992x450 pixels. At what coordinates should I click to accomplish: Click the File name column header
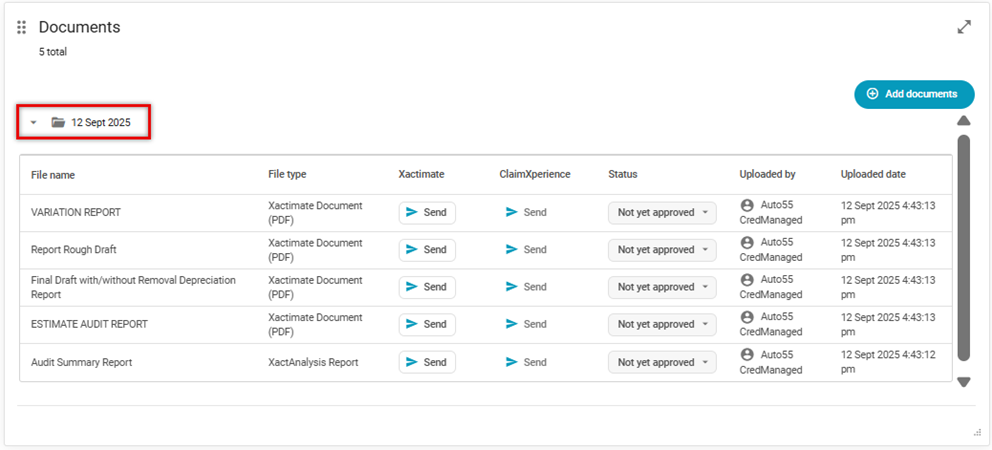[x=53, y=174]
